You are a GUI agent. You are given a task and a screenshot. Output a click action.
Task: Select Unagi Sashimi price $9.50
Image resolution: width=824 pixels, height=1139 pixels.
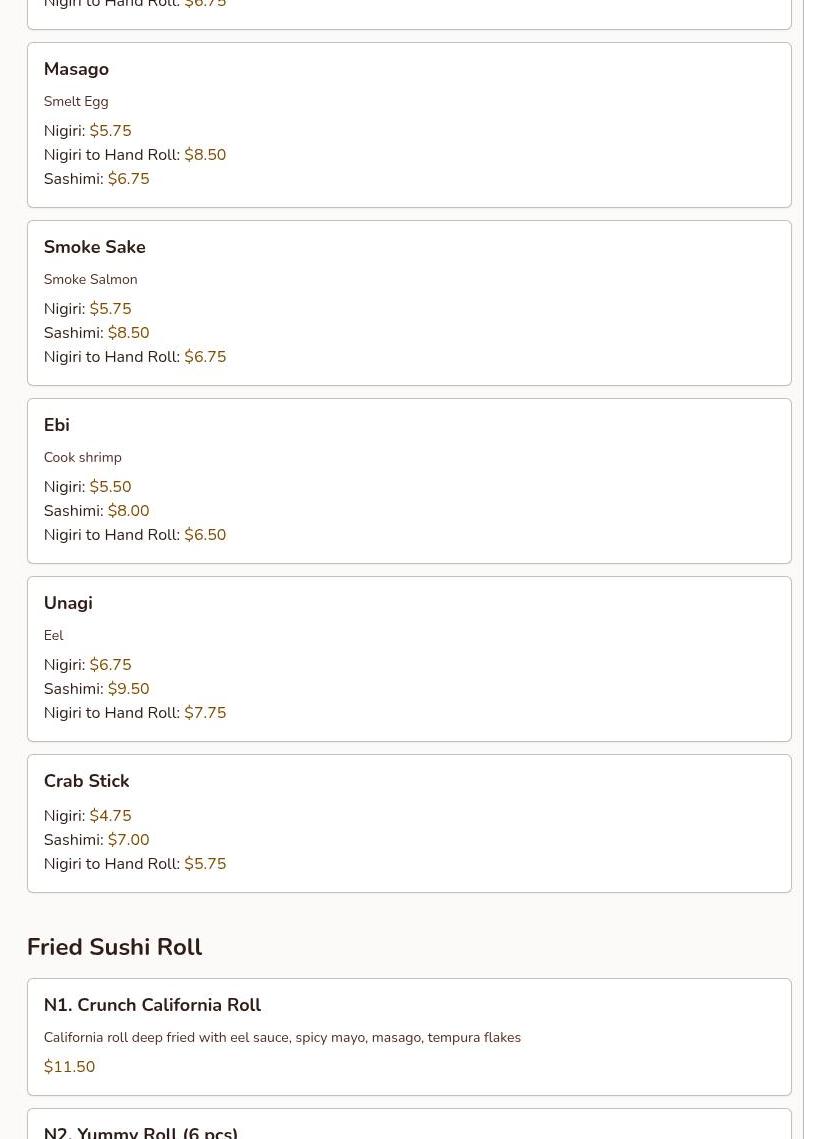(128, 689)
